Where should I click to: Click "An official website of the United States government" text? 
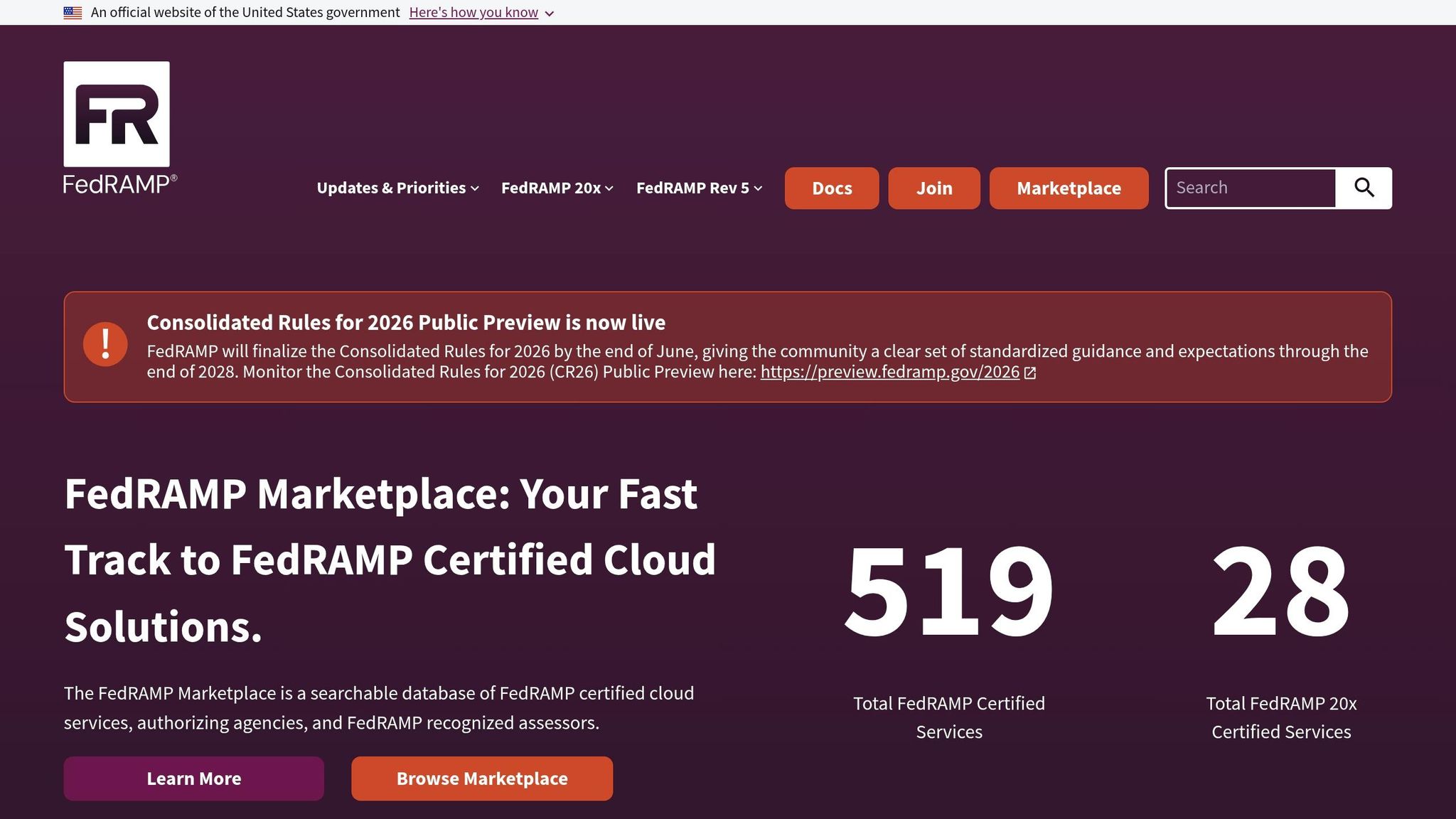[245, 13]
